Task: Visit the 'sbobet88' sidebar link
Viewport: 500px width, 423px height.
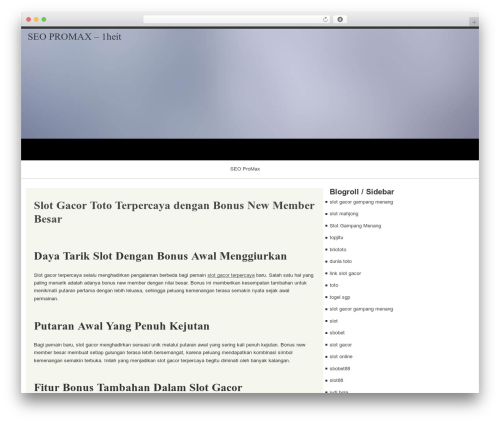Action: (339, 369)
